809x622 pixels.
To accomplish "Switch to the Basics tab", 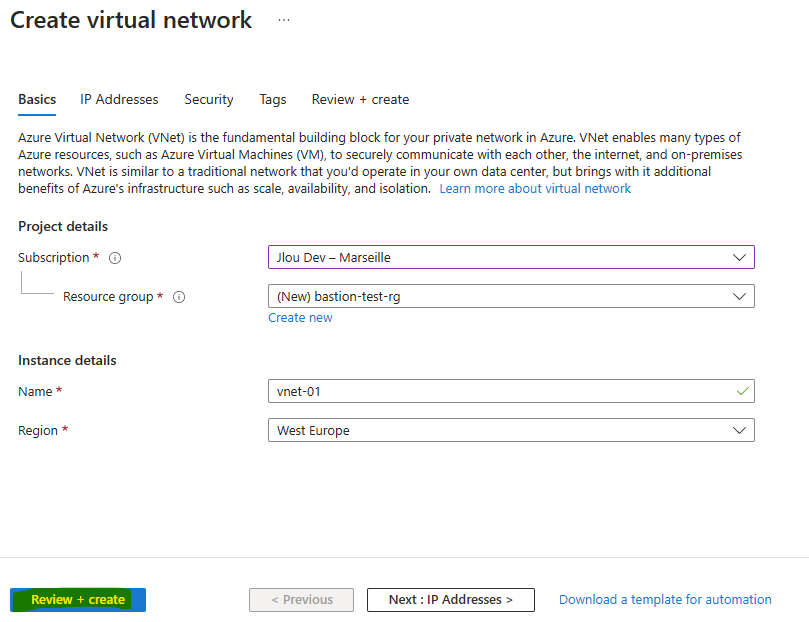I will pos(37,100).
